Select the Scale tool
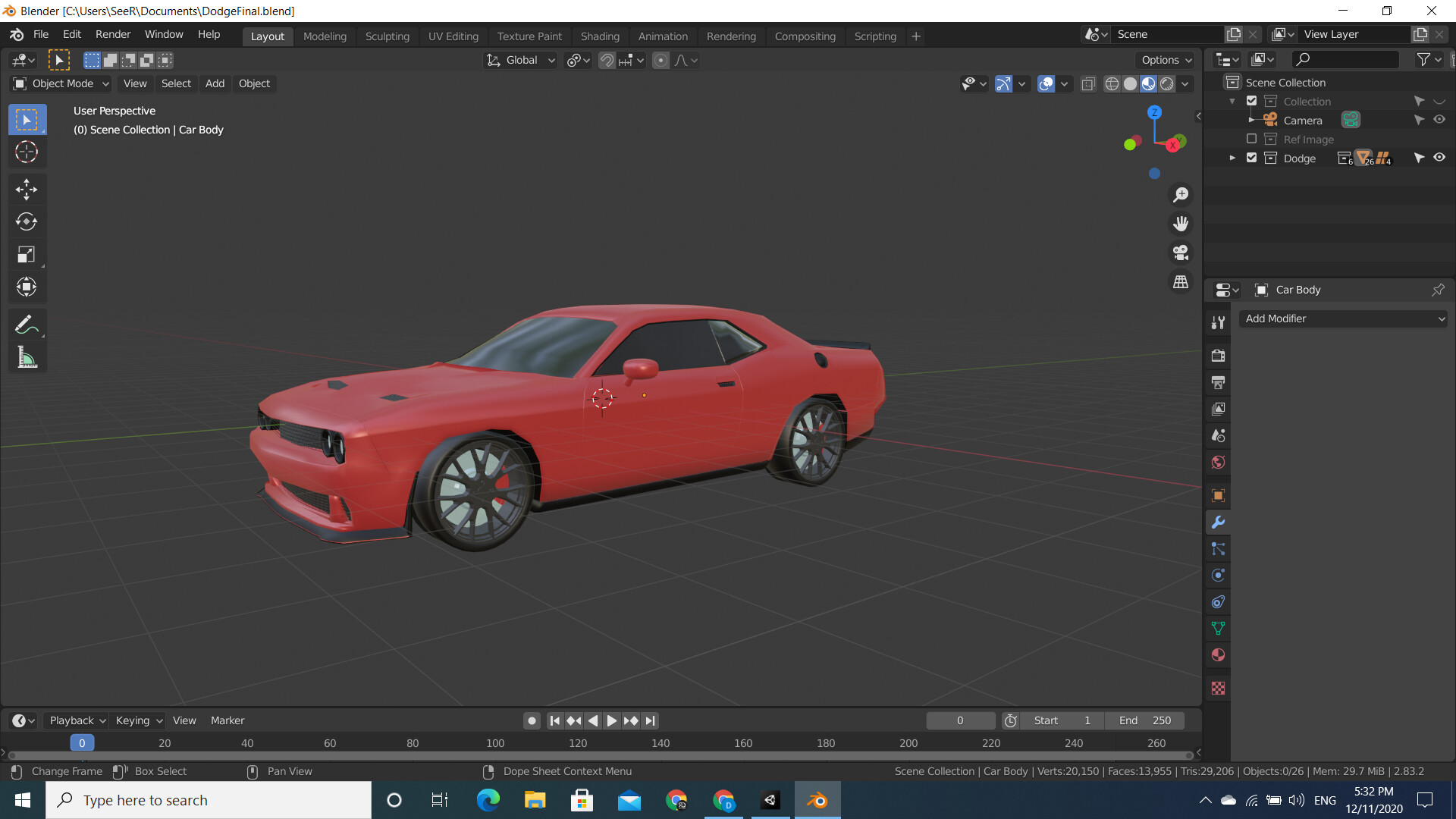Screen dimensions: 1456x819 (x=27, y=254)
